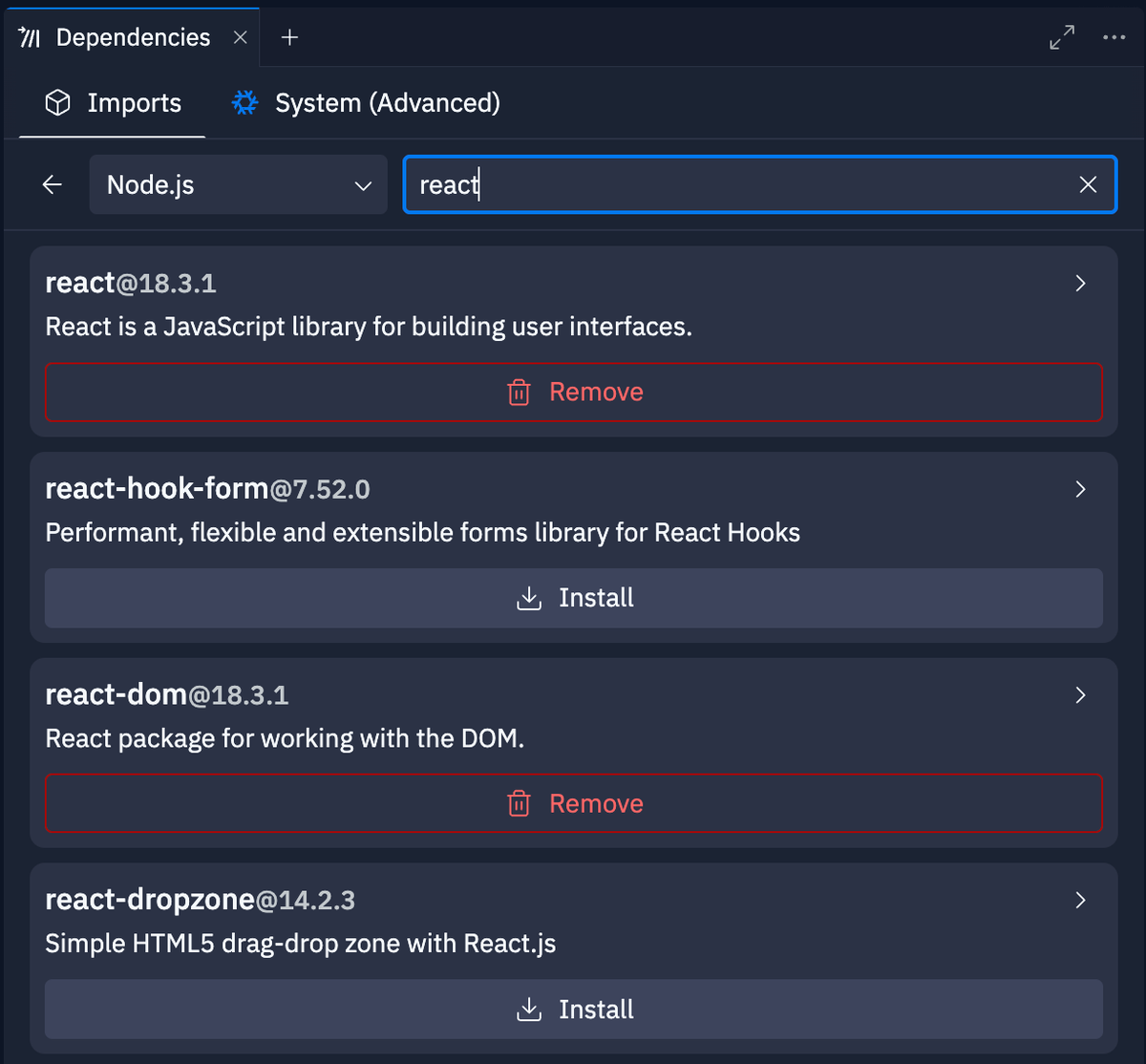Clear the search field with the X
Viewport: 1146px width, 1064px height.
click(1088, 184)
